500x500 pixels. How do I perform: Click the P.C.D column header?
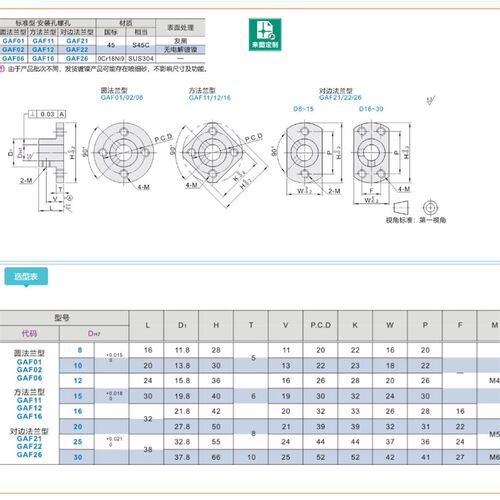(x=321, y=325)
